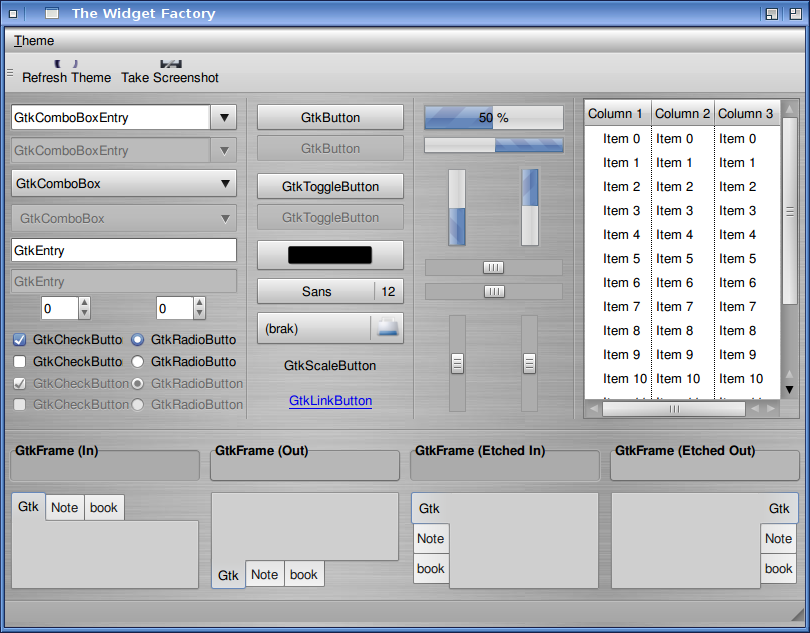Expand the first GtkComboBoxEntry dropdown arrow

(224, 117)
